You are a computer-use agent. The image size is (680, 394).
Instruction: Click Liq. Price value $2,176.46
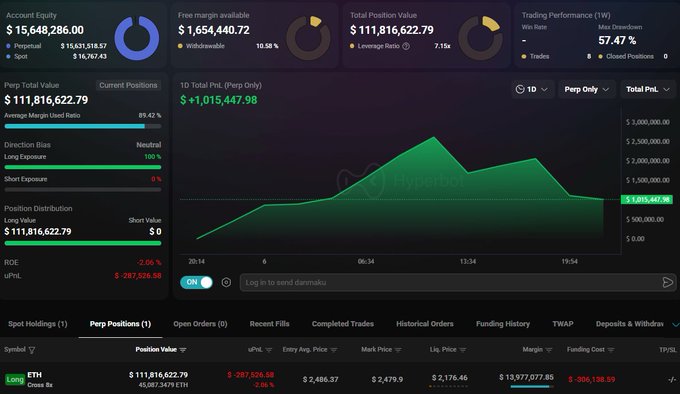450,378
